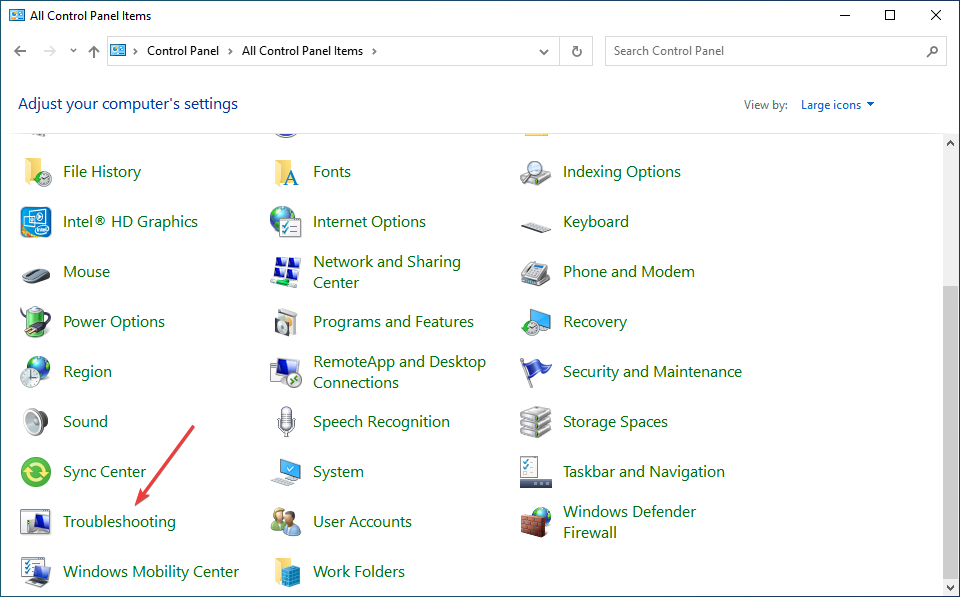Click the Power Options label
Viewport: 960px width, 597px height.
pos(114,321)
